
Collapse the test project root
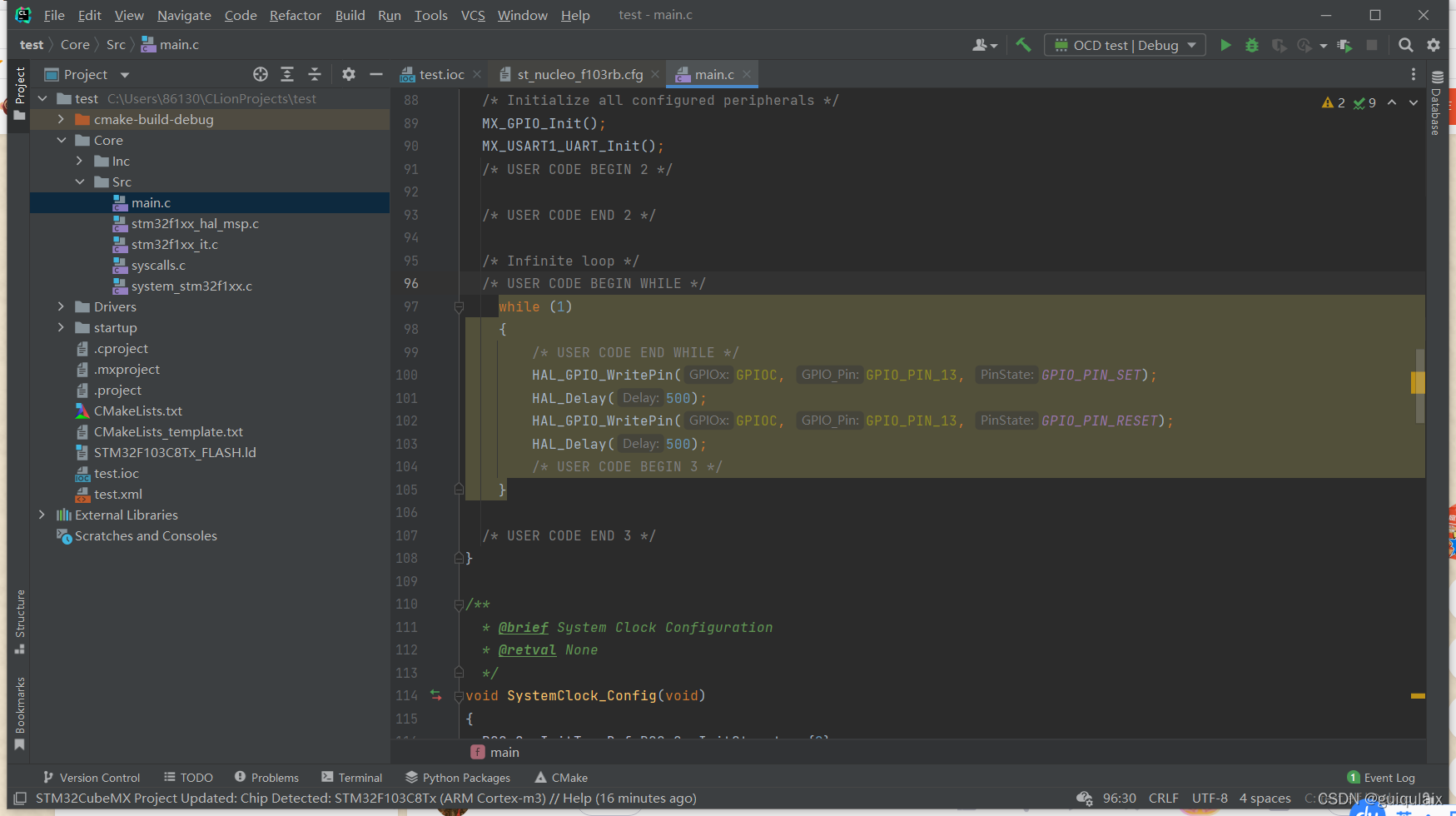(42, 98)
